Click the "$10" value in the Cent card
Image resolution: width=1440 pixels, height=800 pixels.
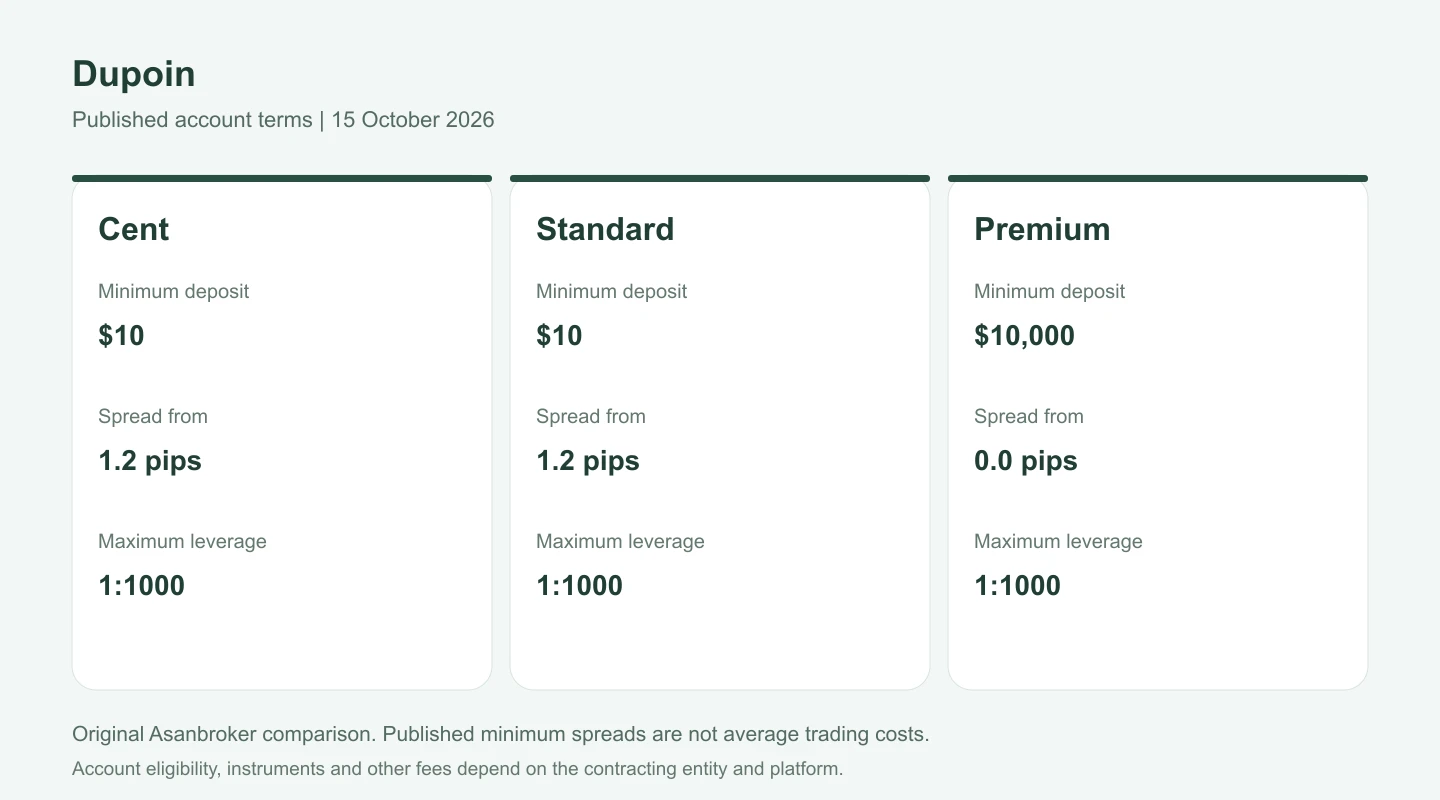click(x=121, y=335)
